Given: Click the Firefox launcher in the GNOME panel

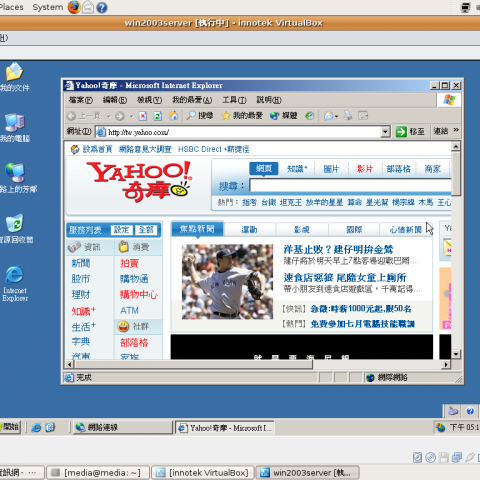Looking at the screenshot, I should coord(74,7).
